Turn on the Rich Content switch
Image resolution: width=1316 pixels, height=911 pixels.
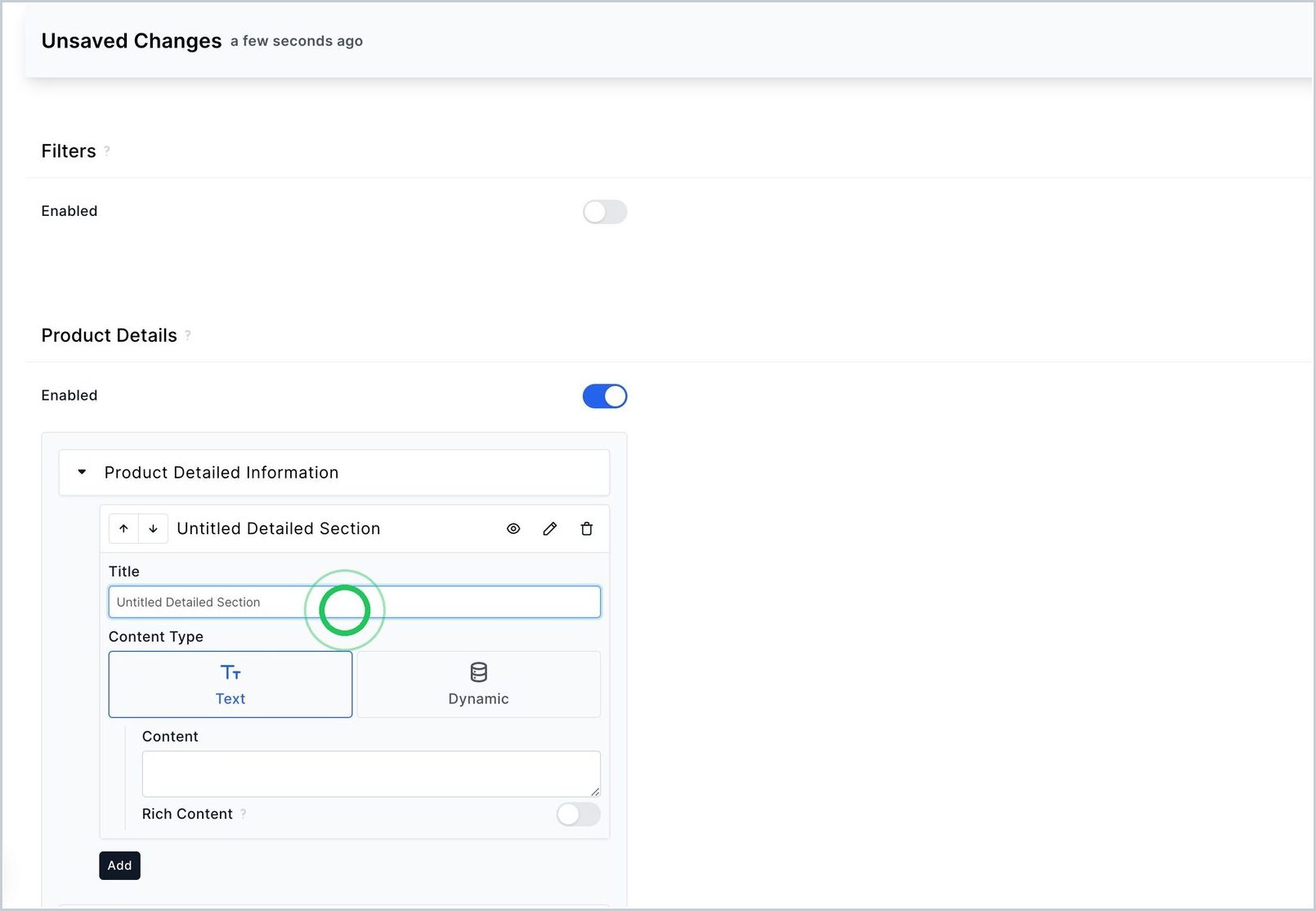point(579,815)
